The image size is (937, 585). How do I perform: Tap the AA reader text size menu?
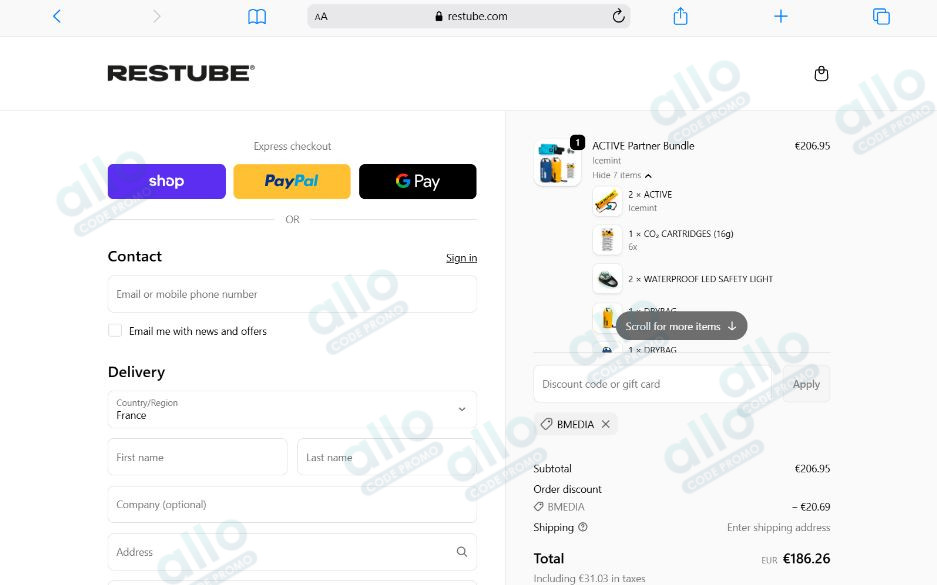321,17
